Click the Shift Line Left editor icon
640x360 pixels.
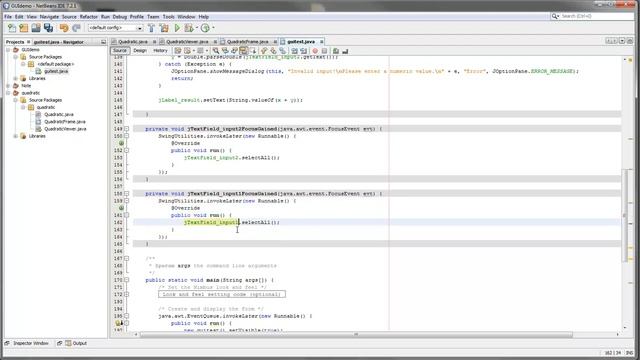click(x=294, y=51)
